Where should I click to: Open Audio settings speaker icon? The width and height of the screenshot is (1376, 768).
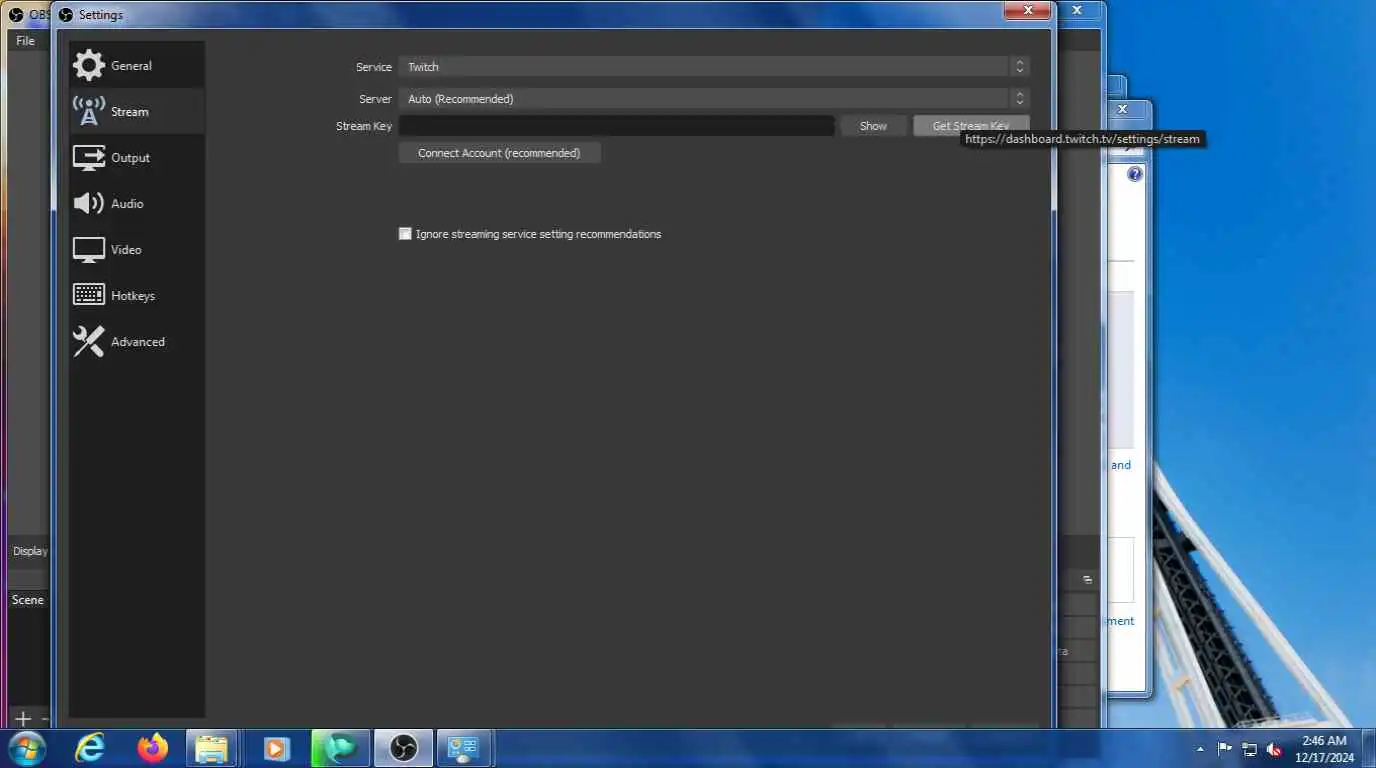pos(88,203)
